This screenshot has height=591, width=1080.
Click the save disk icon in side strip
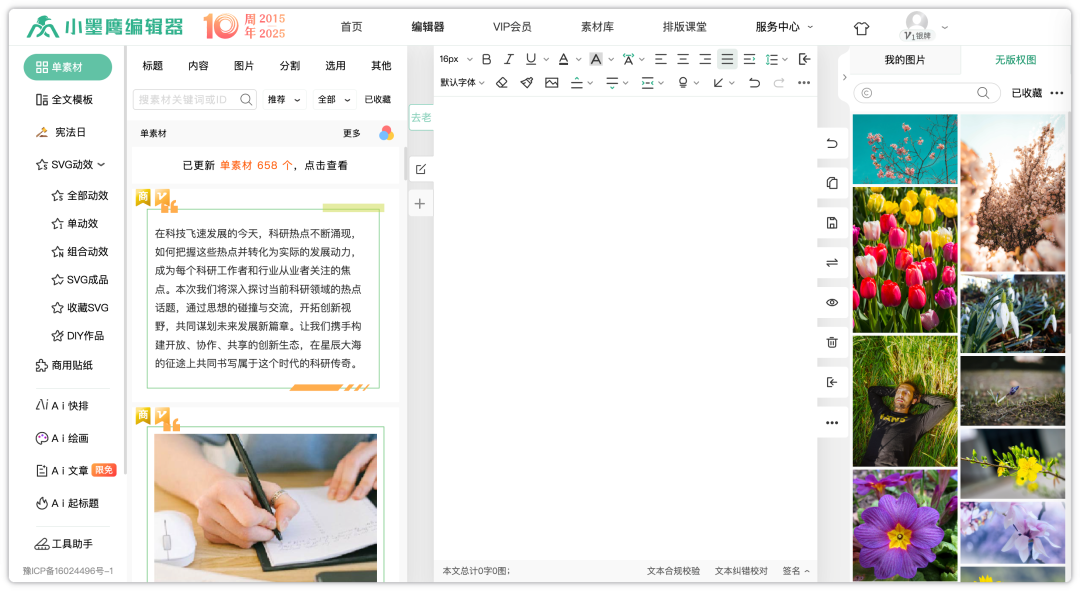click(x=832, y=223)
